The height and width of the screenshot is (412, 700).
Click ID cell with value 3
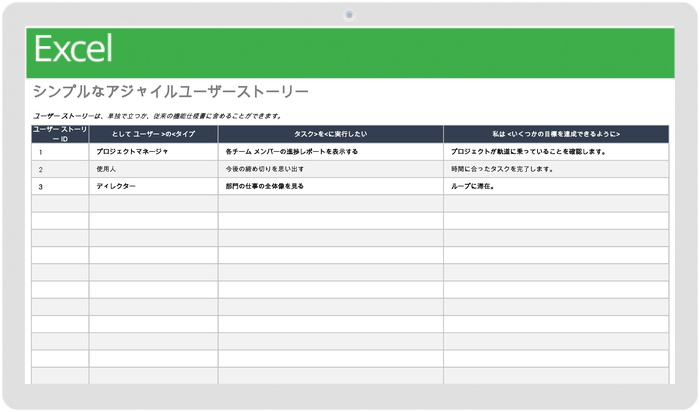tap(60, 186)
